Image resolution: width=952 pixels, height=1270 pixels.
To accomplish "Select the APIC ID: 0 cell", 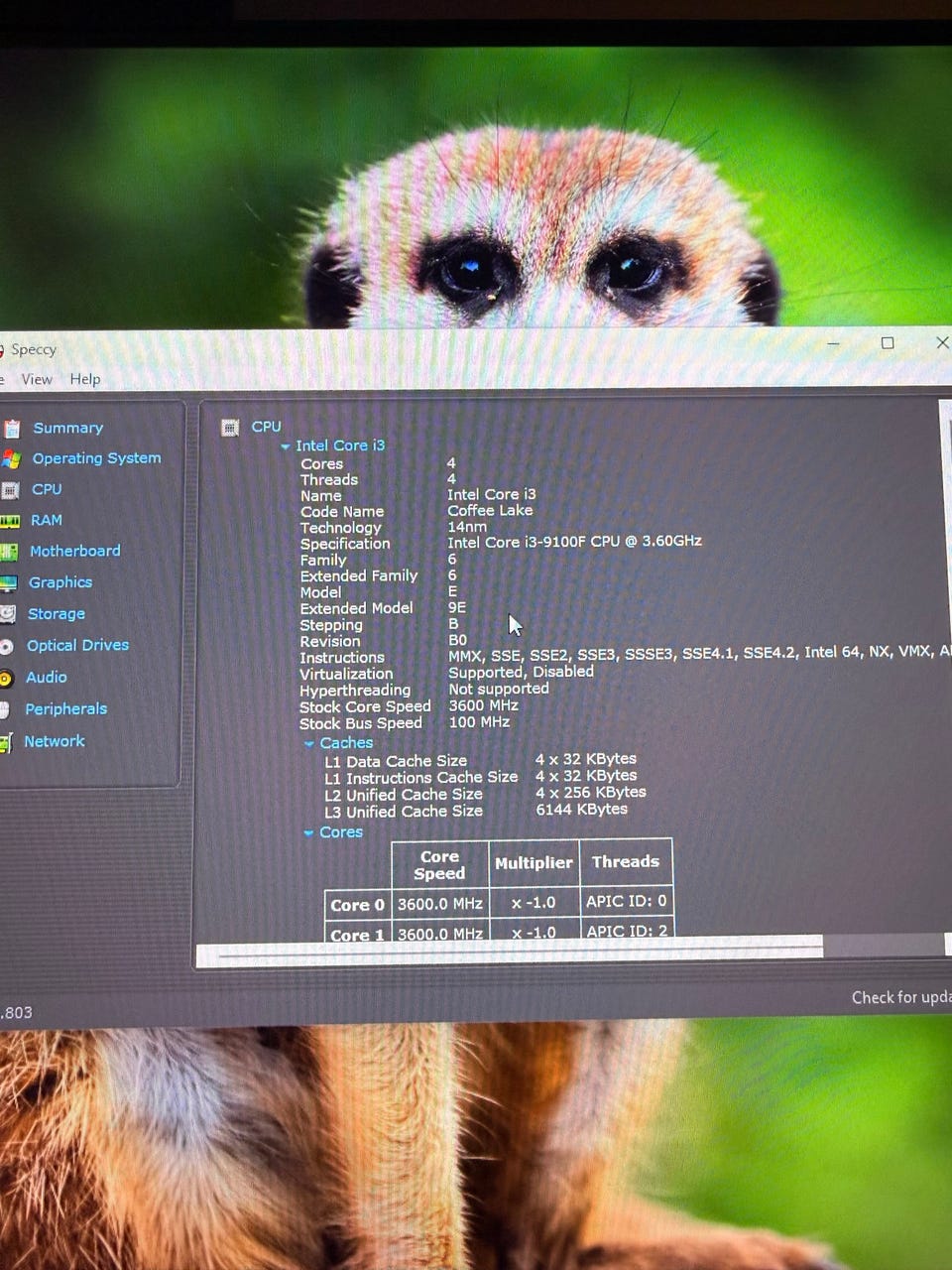I will click(626, 901).
